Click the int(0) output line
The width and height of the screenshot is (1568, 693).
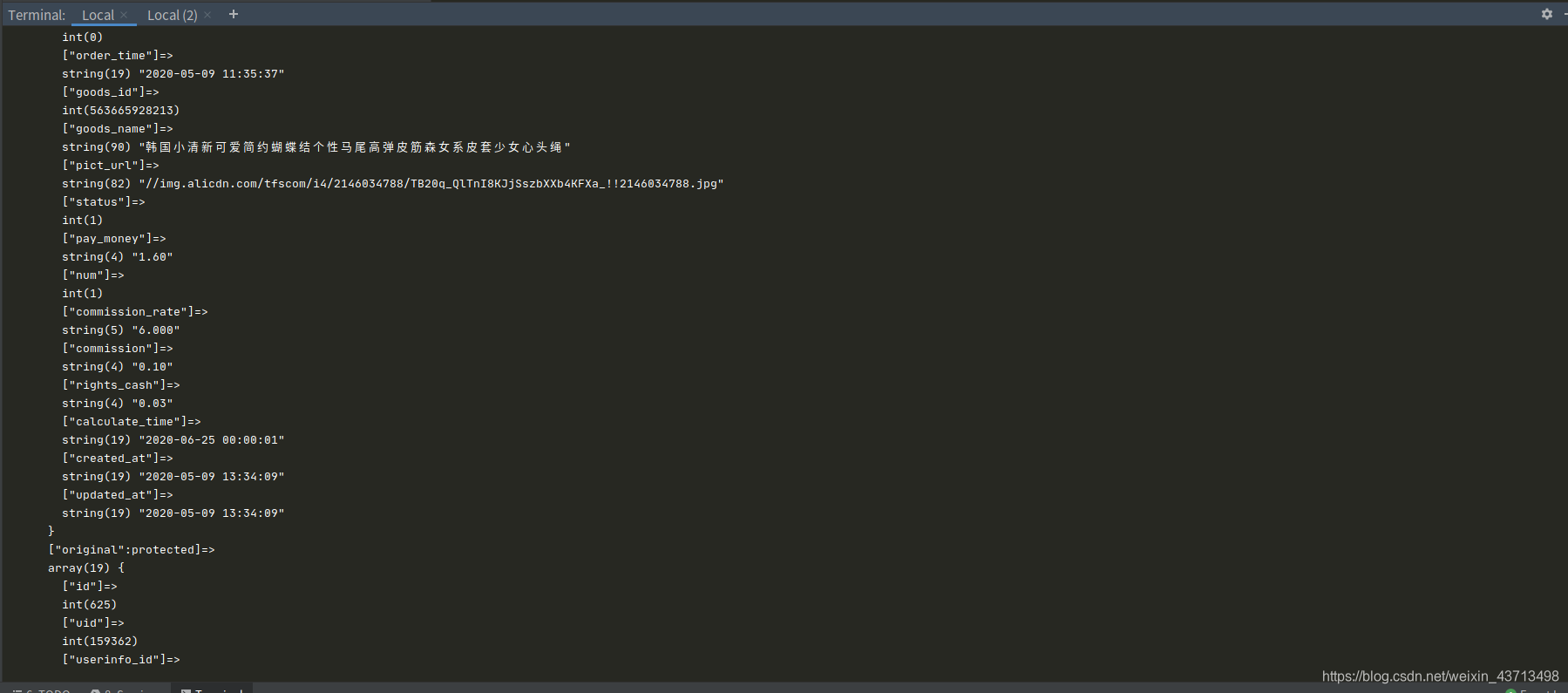coord(83,37)
